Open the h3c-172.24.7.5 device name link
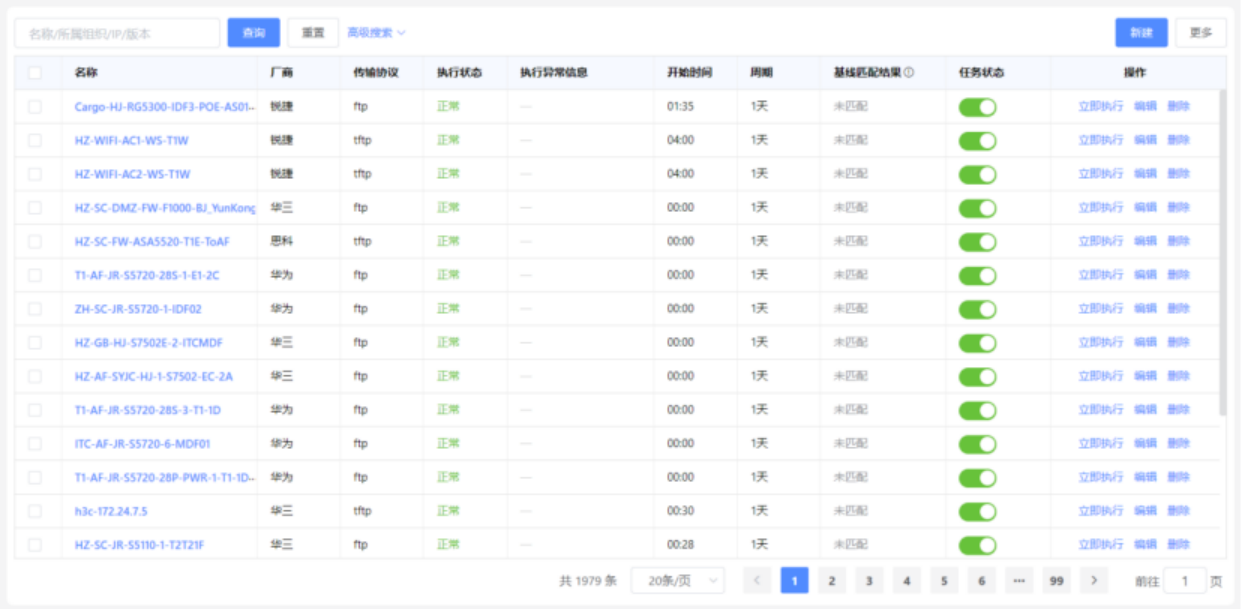The height and width of the screenshot is (609, 1242). 111,511
